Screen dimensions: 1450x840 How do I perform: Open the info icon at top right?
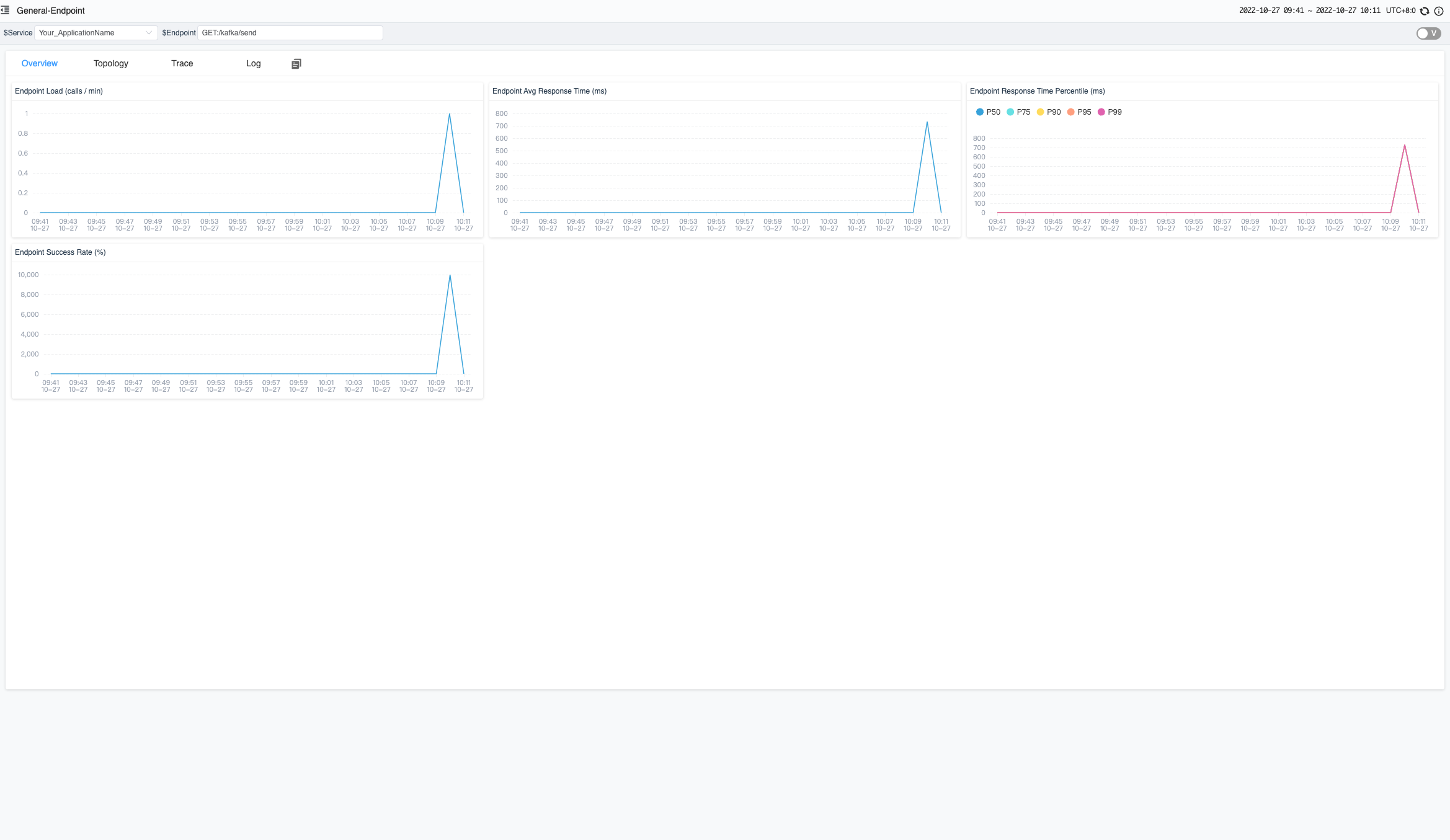1439,11
